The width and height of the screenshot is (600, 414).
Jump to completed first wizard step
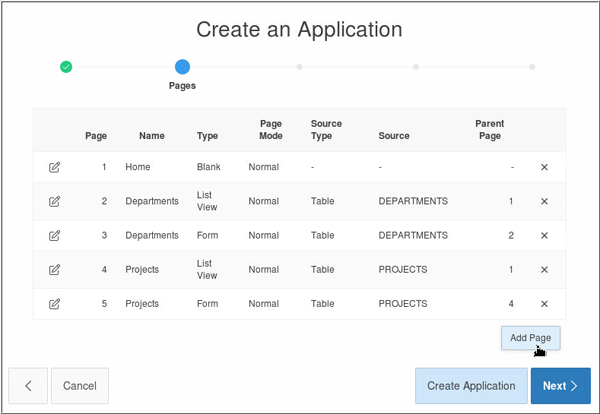coord(66,67)
